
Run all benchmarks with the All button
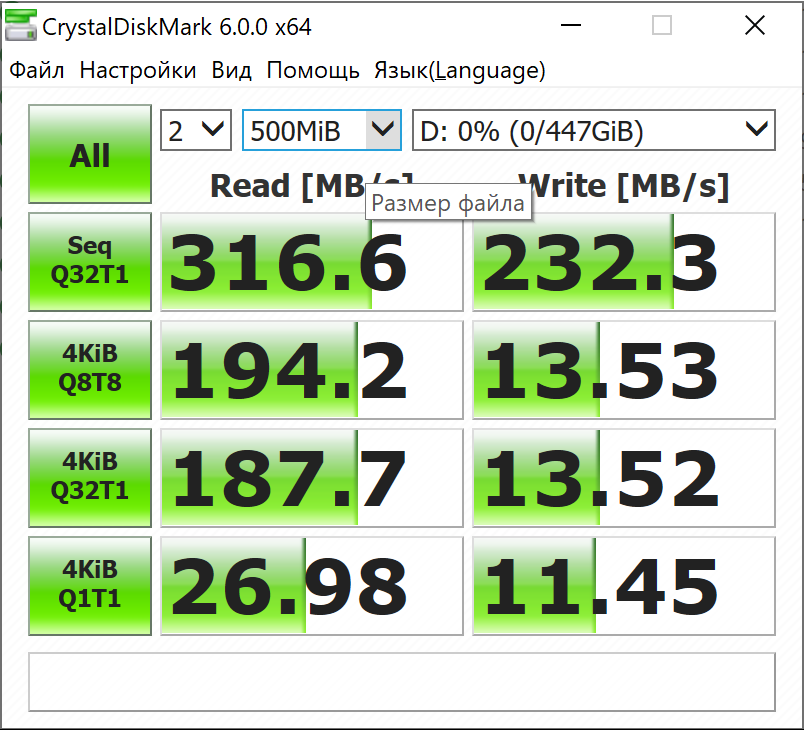point(90,154)
